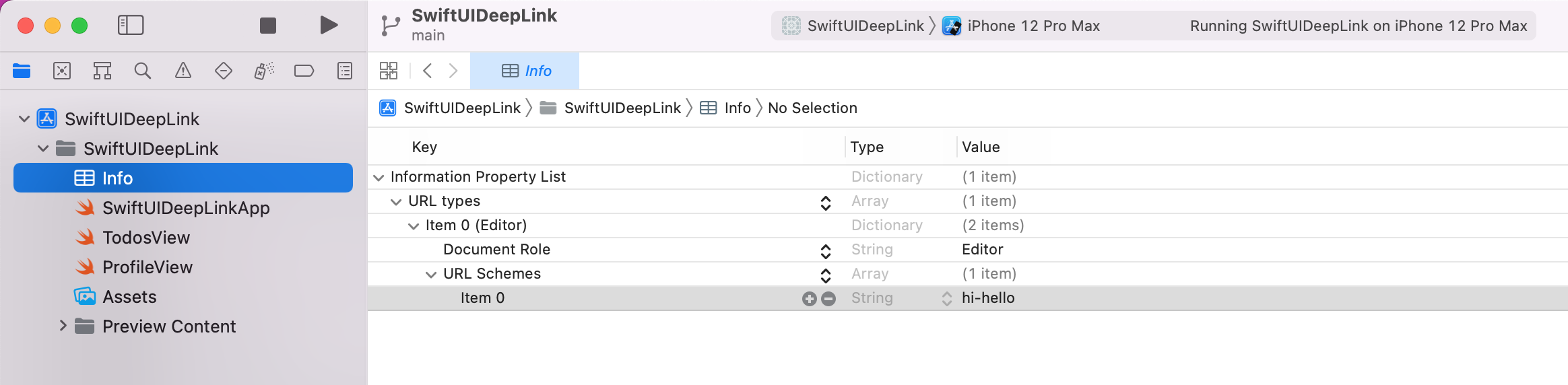Click the SwiftUIDeepLink project title
This screenshot has height=385, width=1568.
(x=484, y=15)
